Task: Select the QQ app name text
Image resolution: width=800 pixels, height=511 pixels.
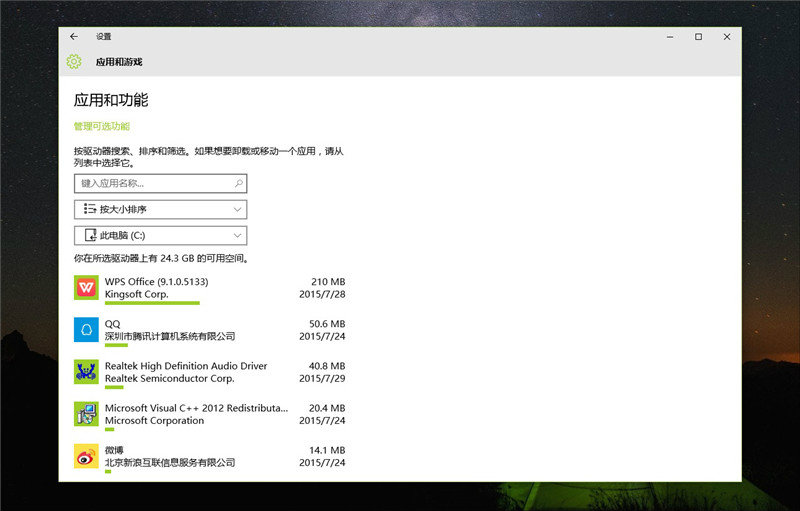Action: pos(113,324)
